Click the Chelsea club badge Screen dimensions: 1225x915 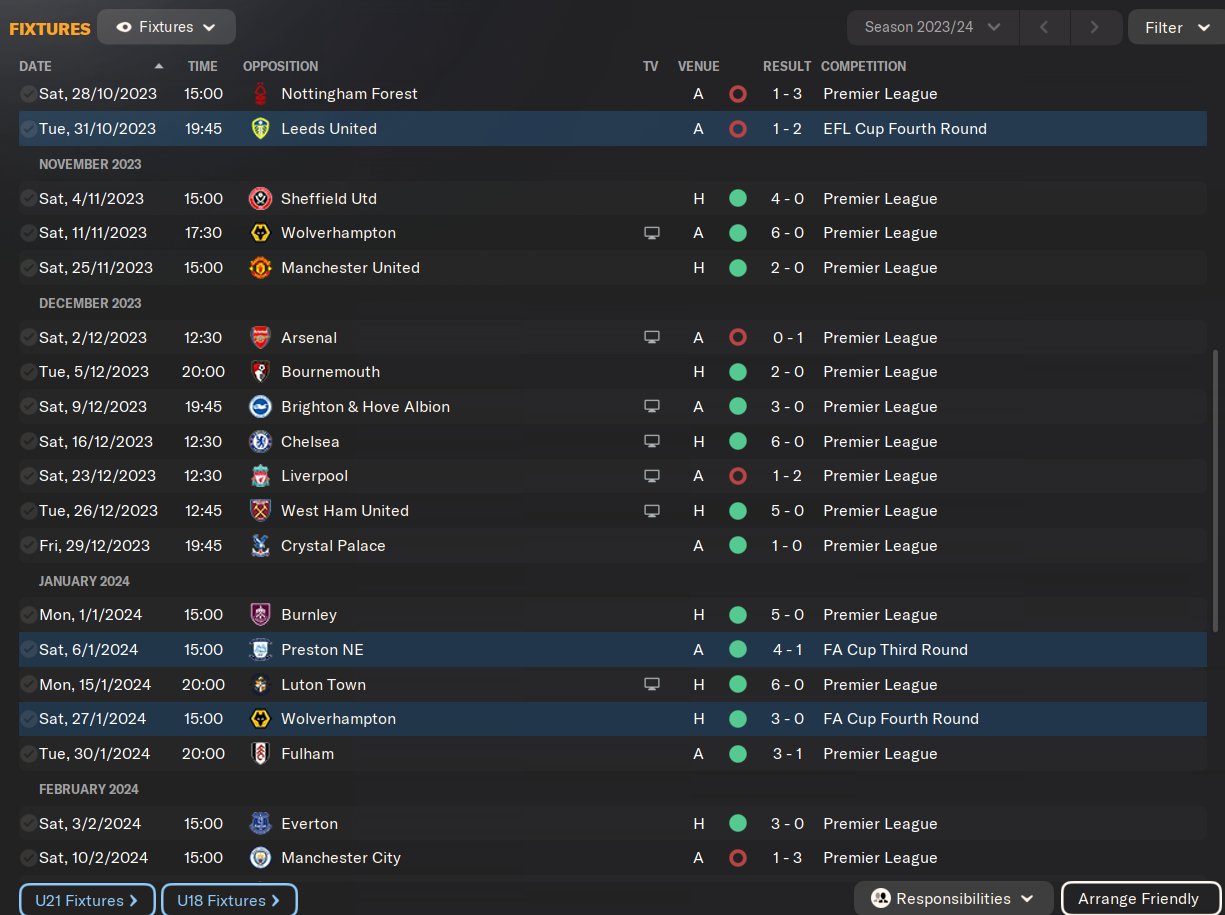pos(260,442)
